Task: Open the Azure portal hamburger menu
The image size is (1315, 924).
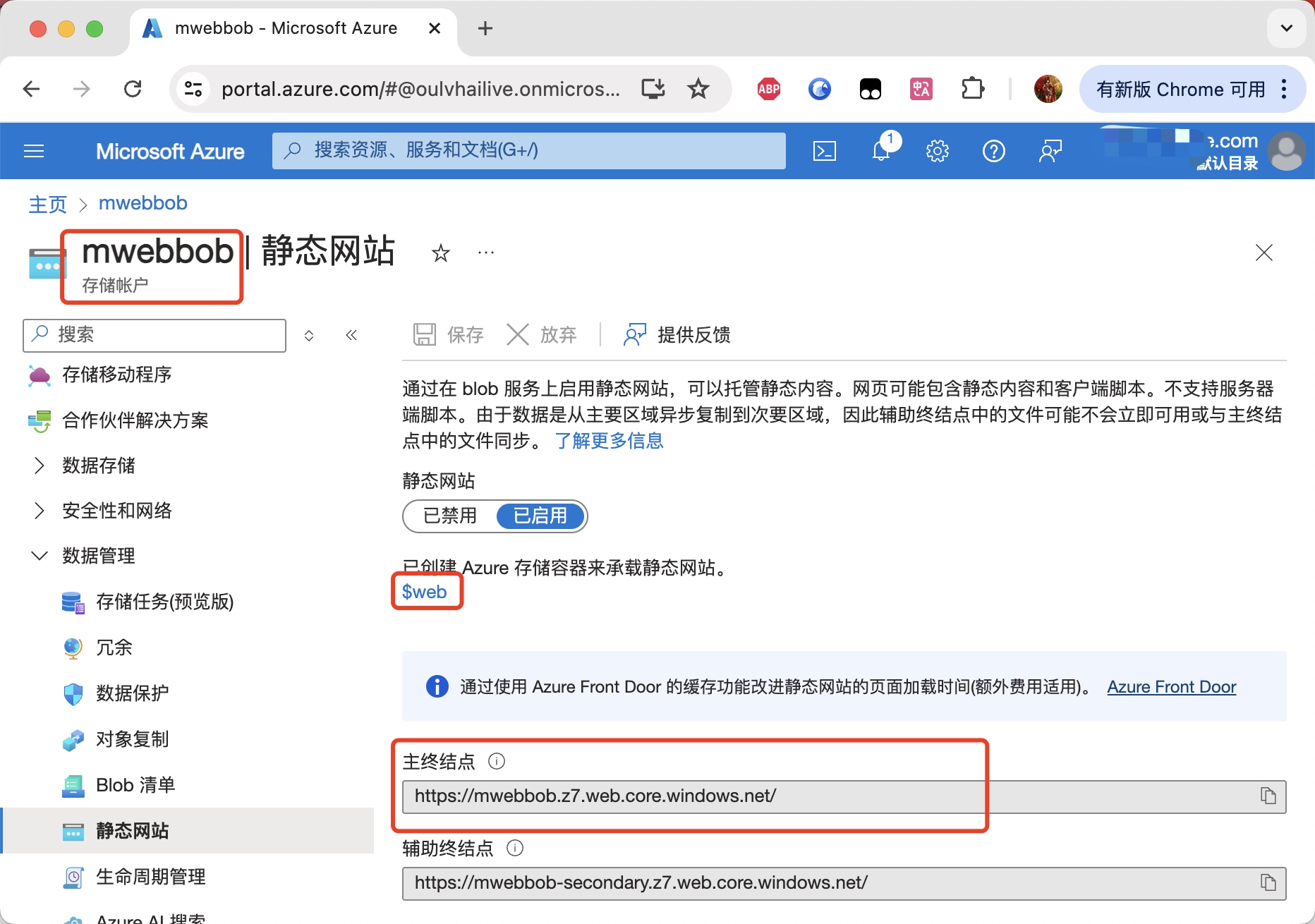Action: point(34,151)
